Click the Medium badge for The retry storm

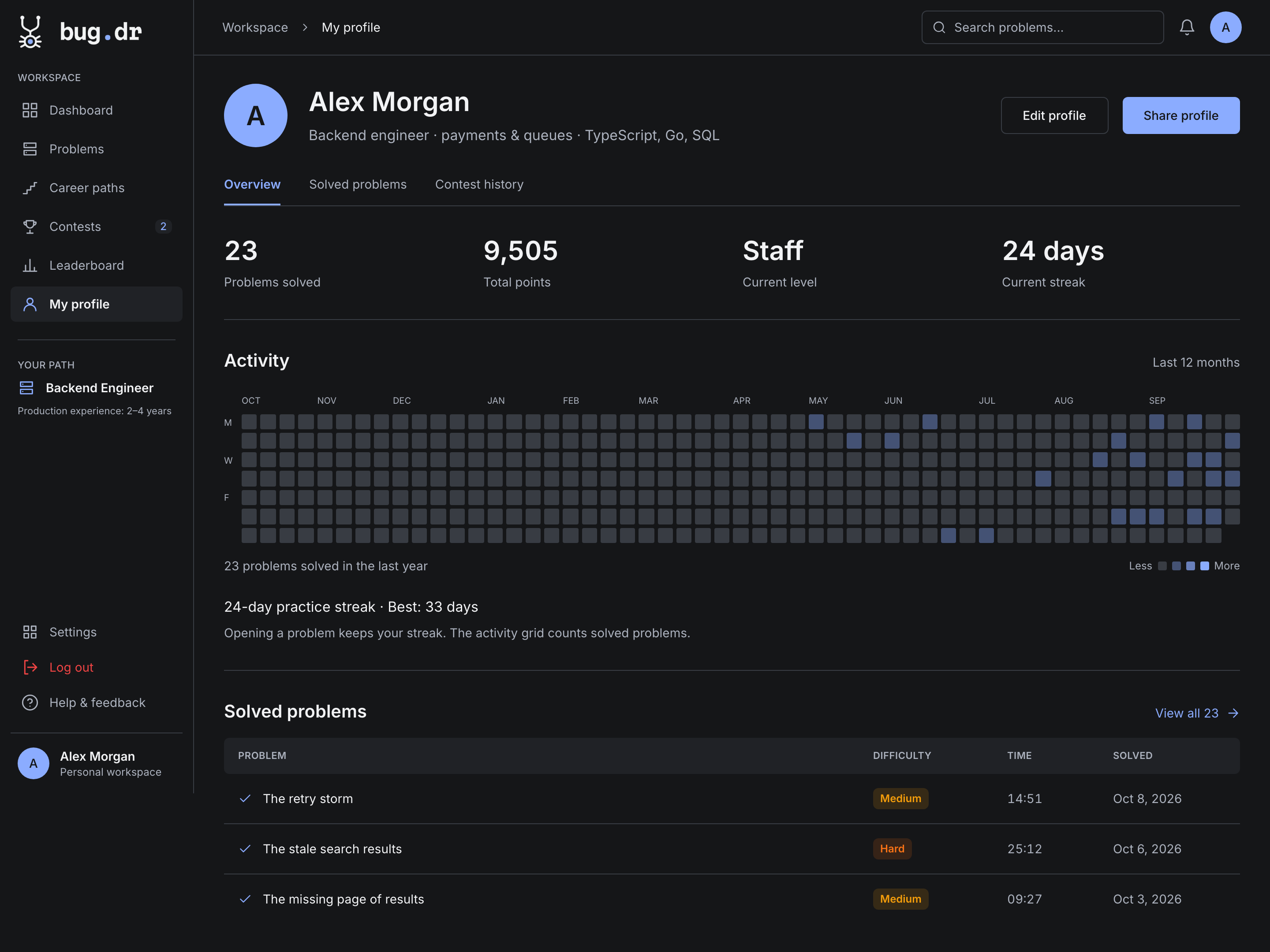pyautogui.click(x=900, y=799)
